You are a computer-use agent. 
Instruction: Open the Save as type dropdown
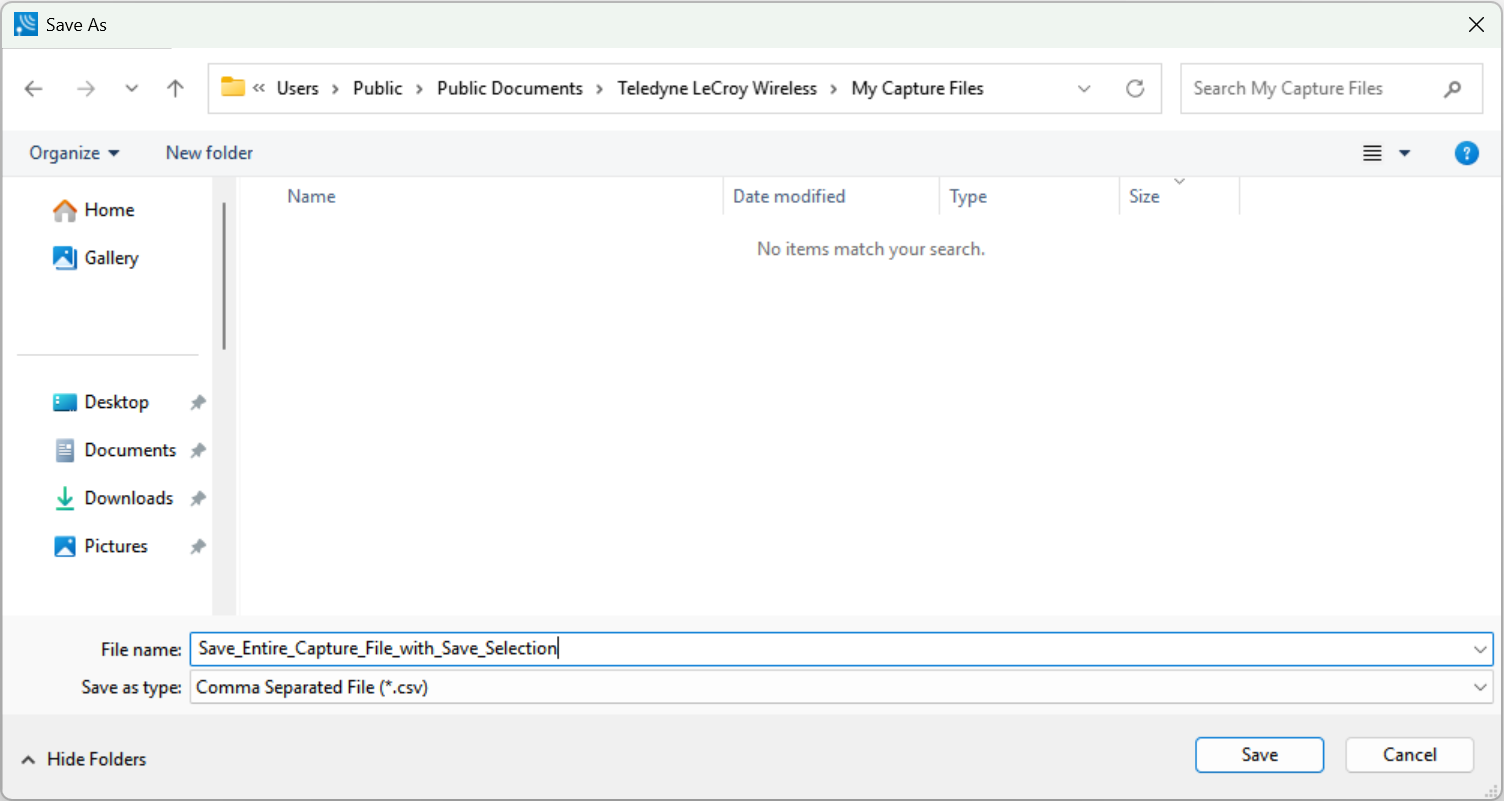tap(841, 687)
